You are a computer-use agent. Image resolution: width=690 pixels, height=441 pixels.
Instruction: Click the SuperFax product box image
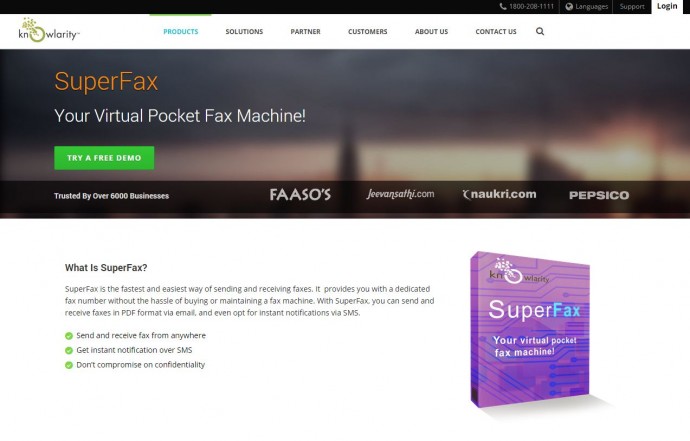[531, 329]
